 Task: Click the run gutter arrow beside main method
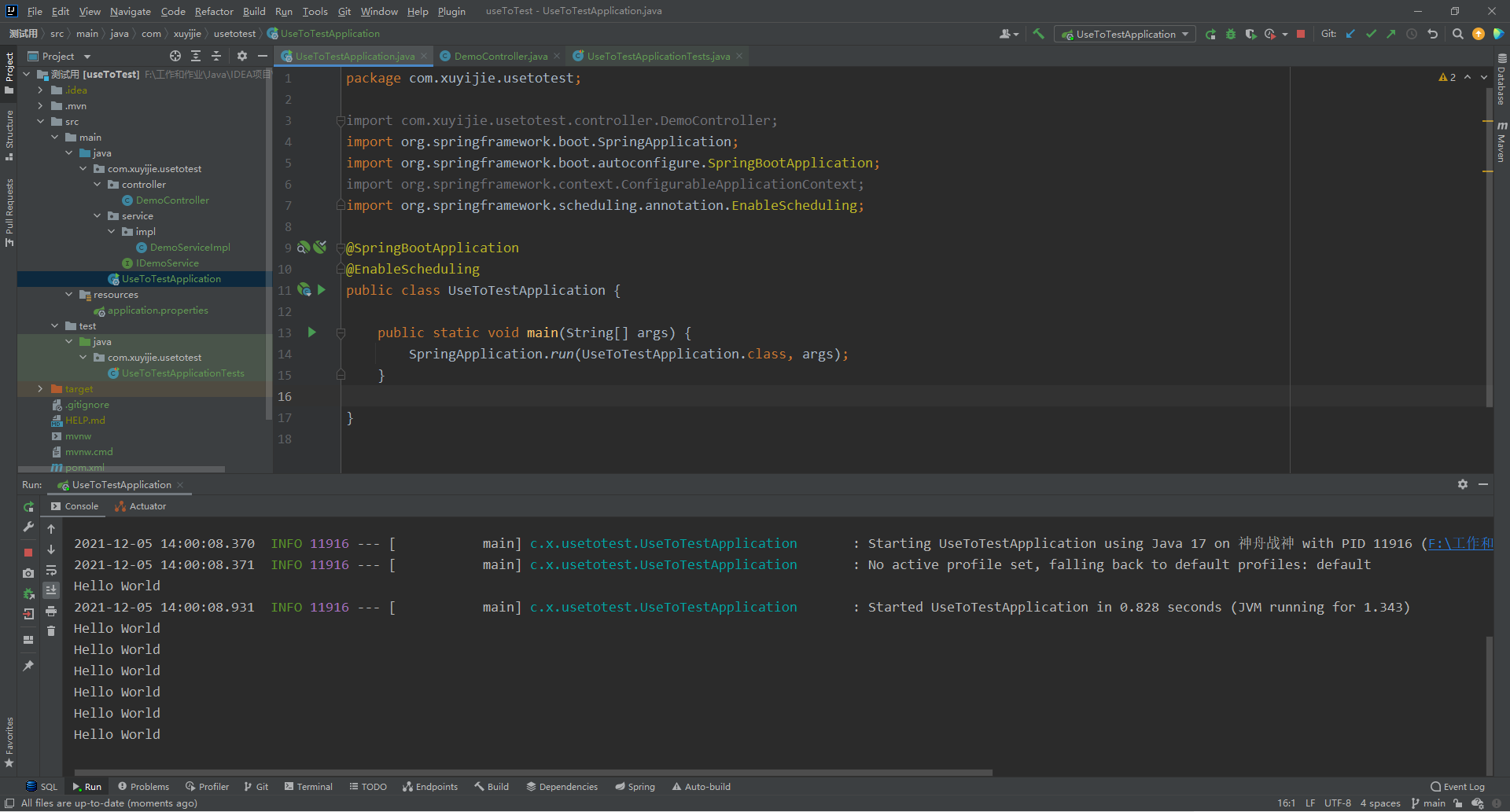[x=312, y=333]
